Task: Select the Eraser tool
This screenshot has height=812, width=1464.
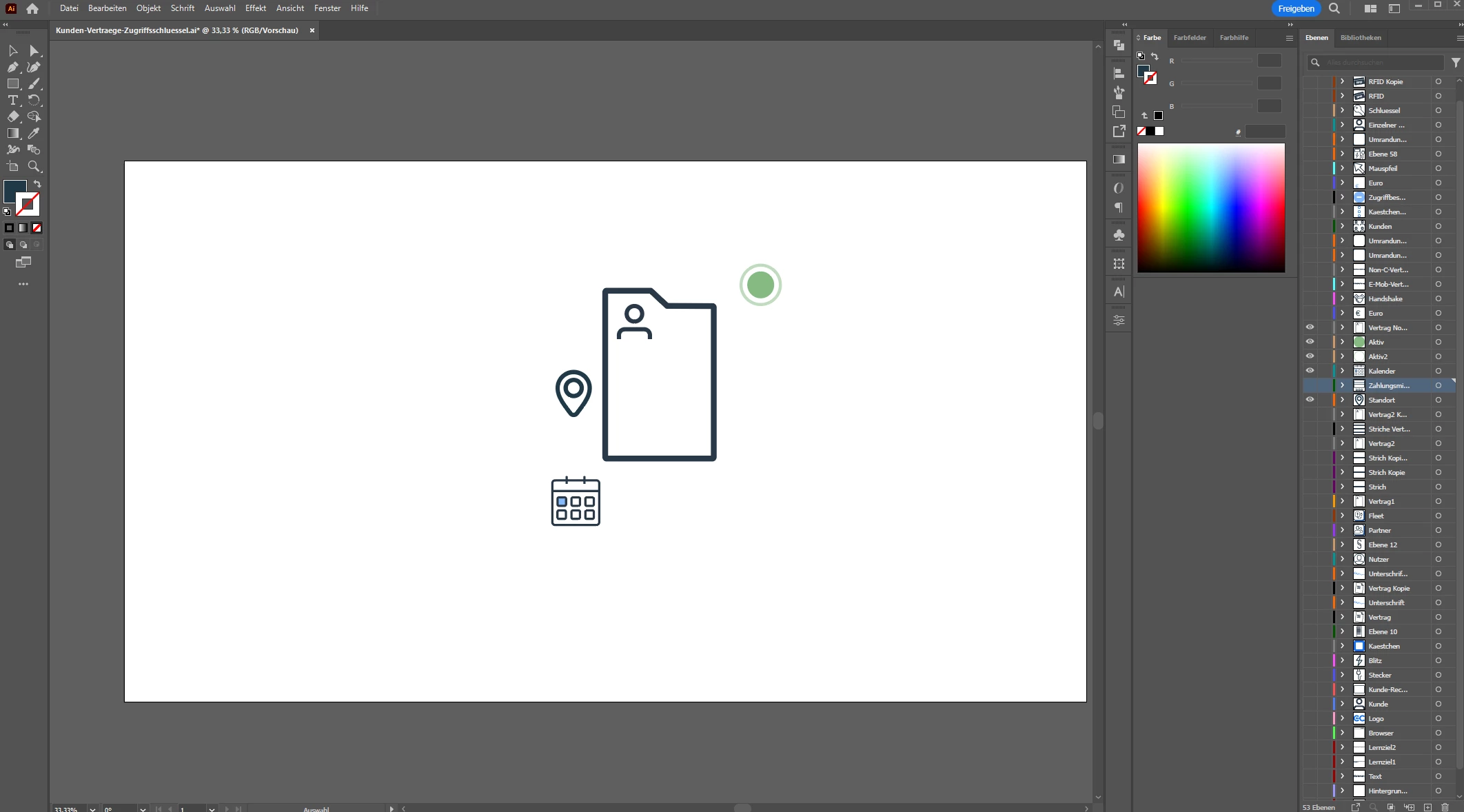Action: 12,117
